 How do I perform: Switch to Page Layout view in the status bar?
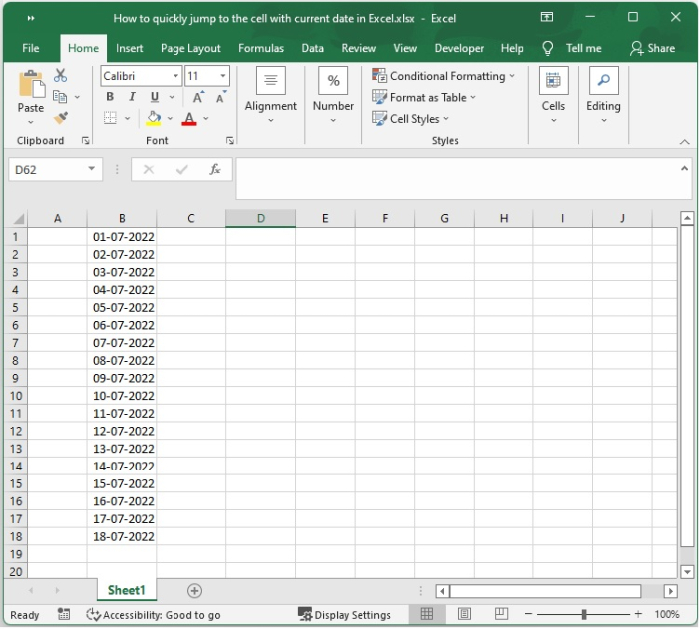click(464, 614)
